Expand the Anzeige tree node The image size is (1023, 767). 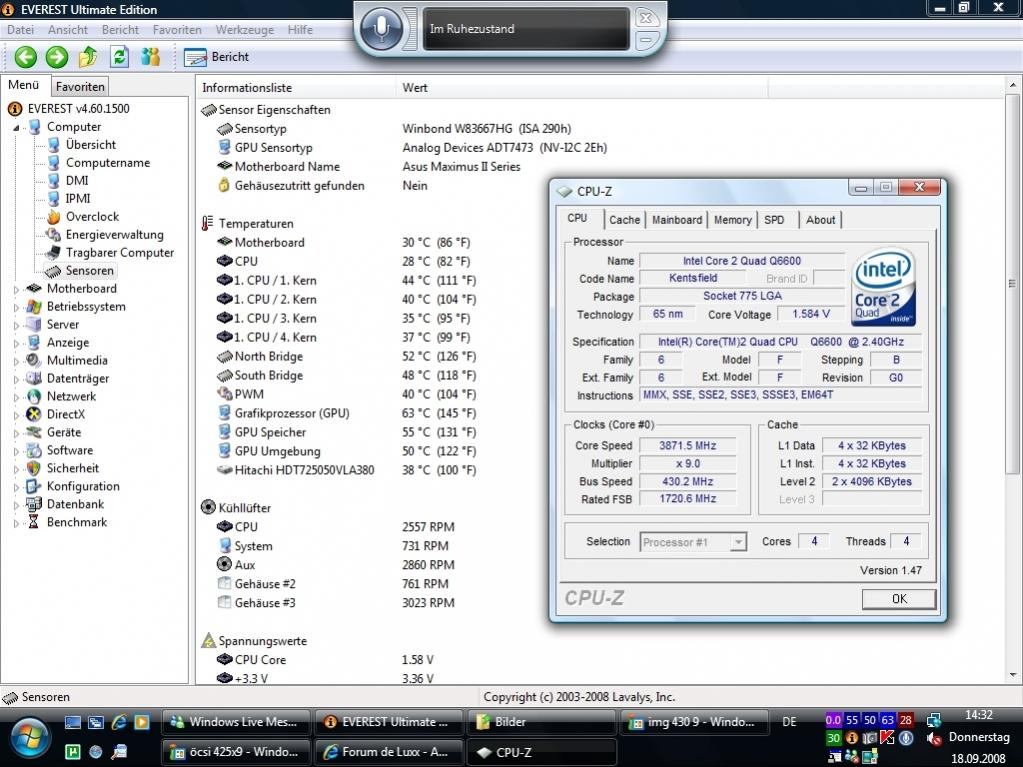coord(16,343)
